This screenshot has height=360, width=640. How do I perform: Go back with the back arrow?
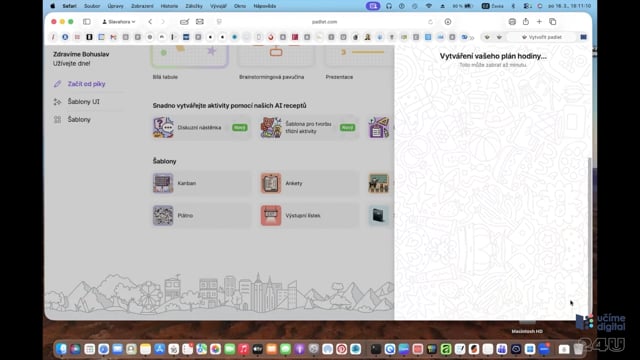(150, 22)
